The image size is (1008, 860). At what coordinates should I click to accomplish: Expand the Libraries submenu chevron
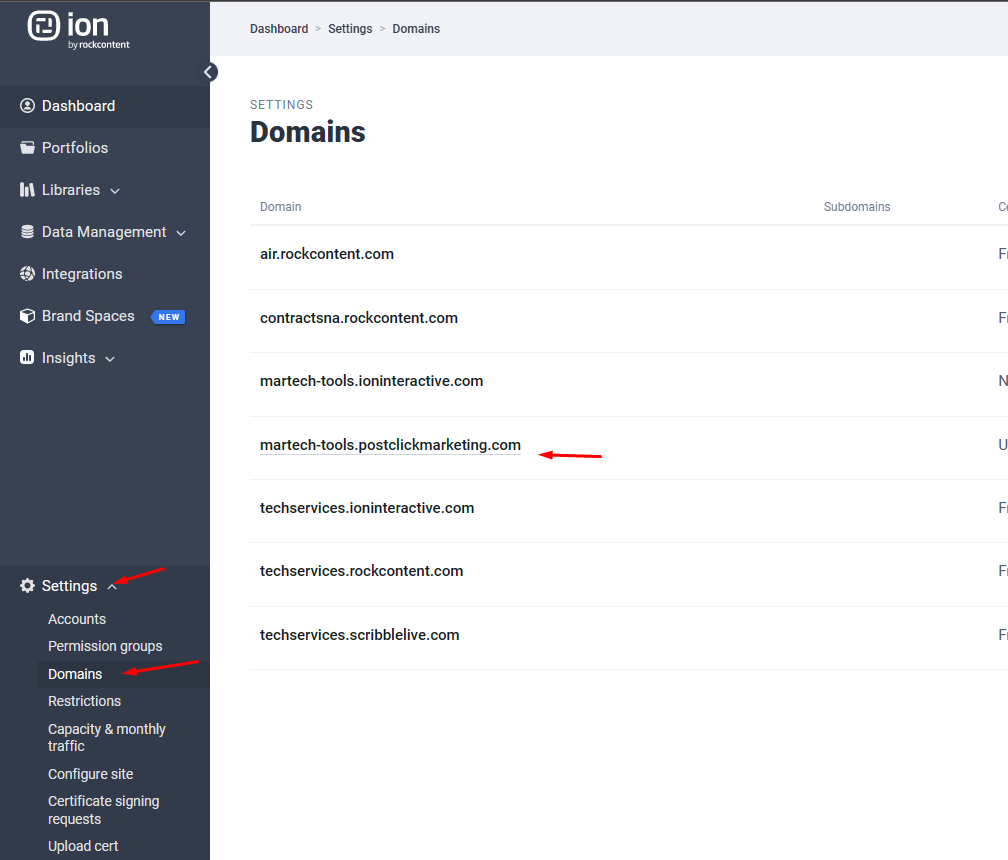click(x=115, y=191)
